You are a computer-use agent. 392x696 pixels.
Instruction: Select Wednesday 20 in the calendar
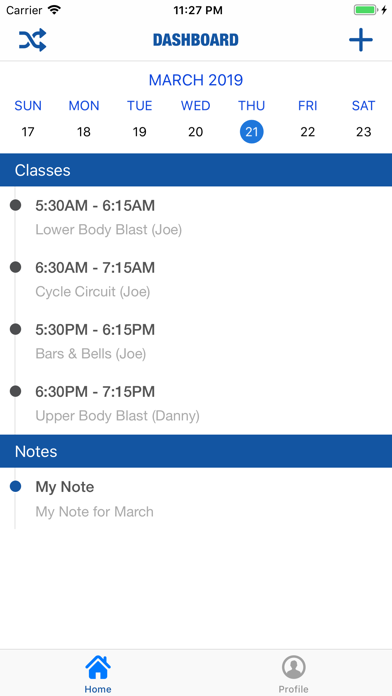[x=196, y=132]
